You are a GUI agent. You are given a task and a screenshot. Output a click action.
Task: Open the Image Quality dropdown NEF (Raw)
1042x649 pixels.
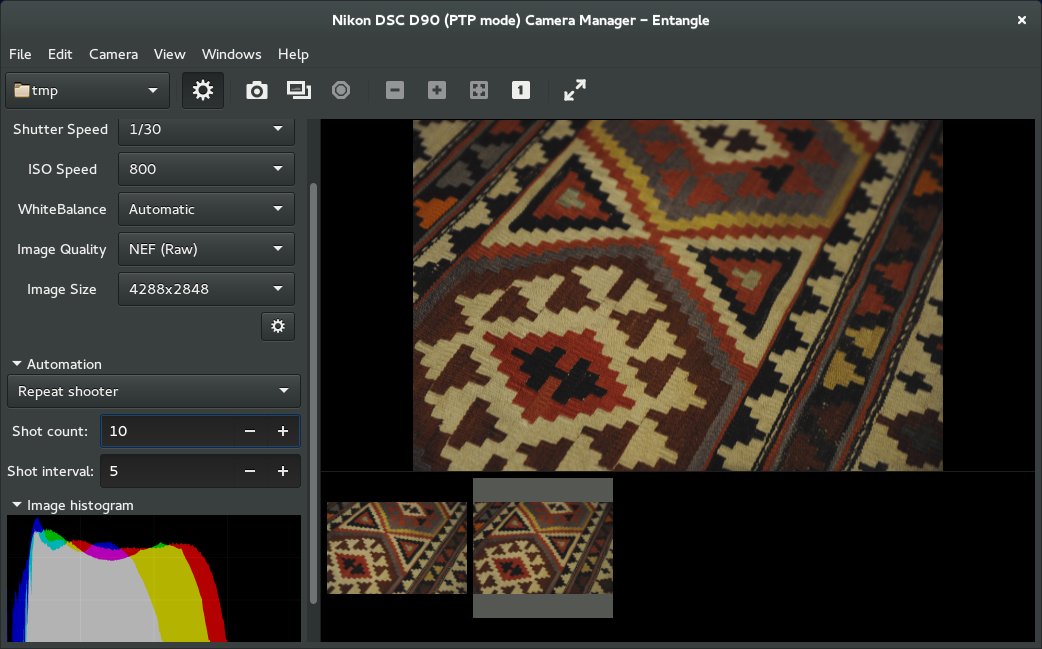tap(206, 249)
